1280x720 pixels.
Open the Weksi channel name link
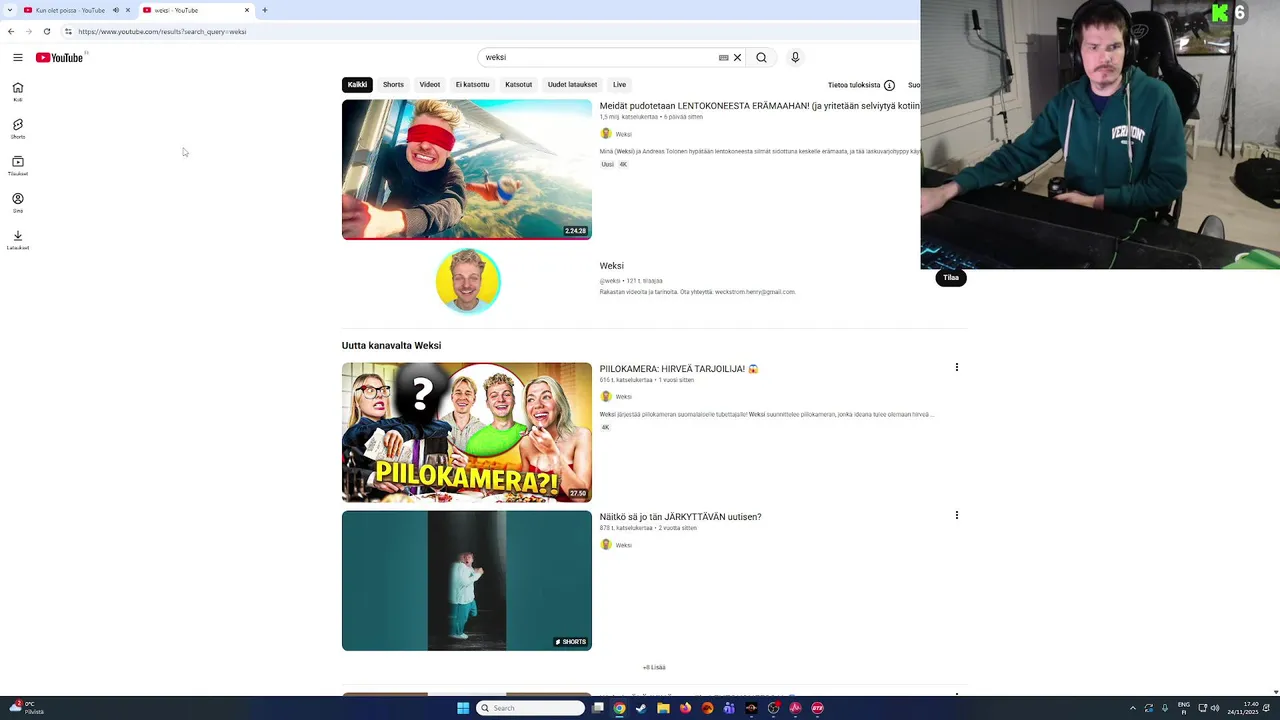point(611,265)
